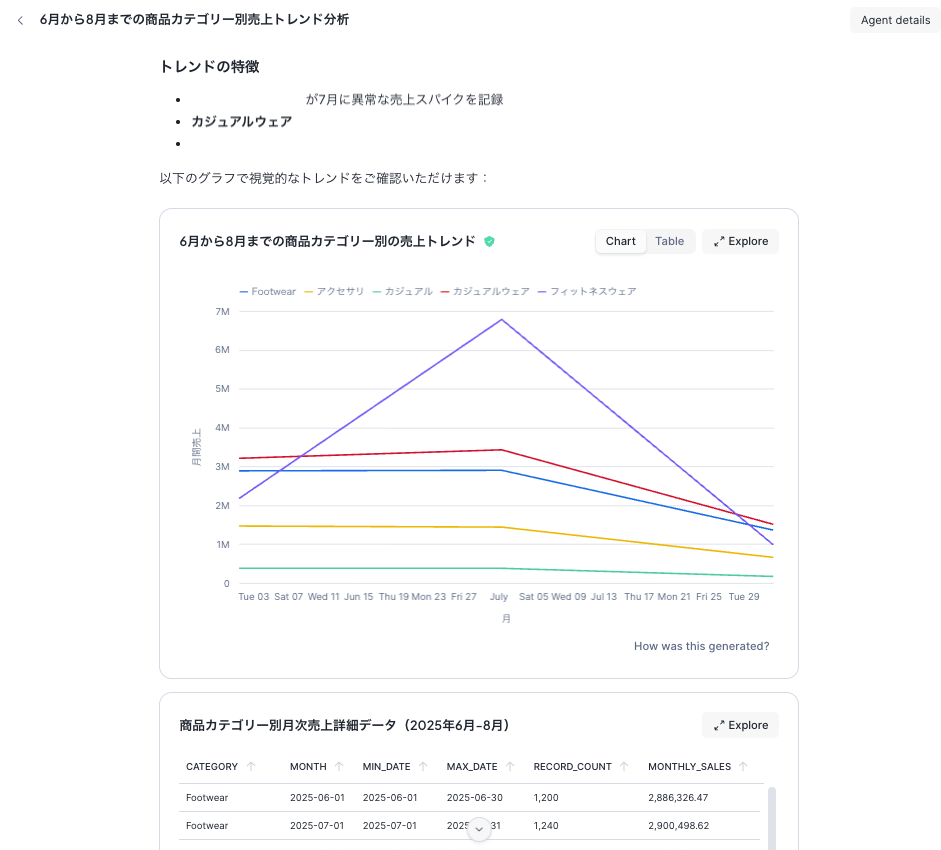941x850 pixels.
Task: Open Explore view for the detail data table
Action: click(740, 725)
